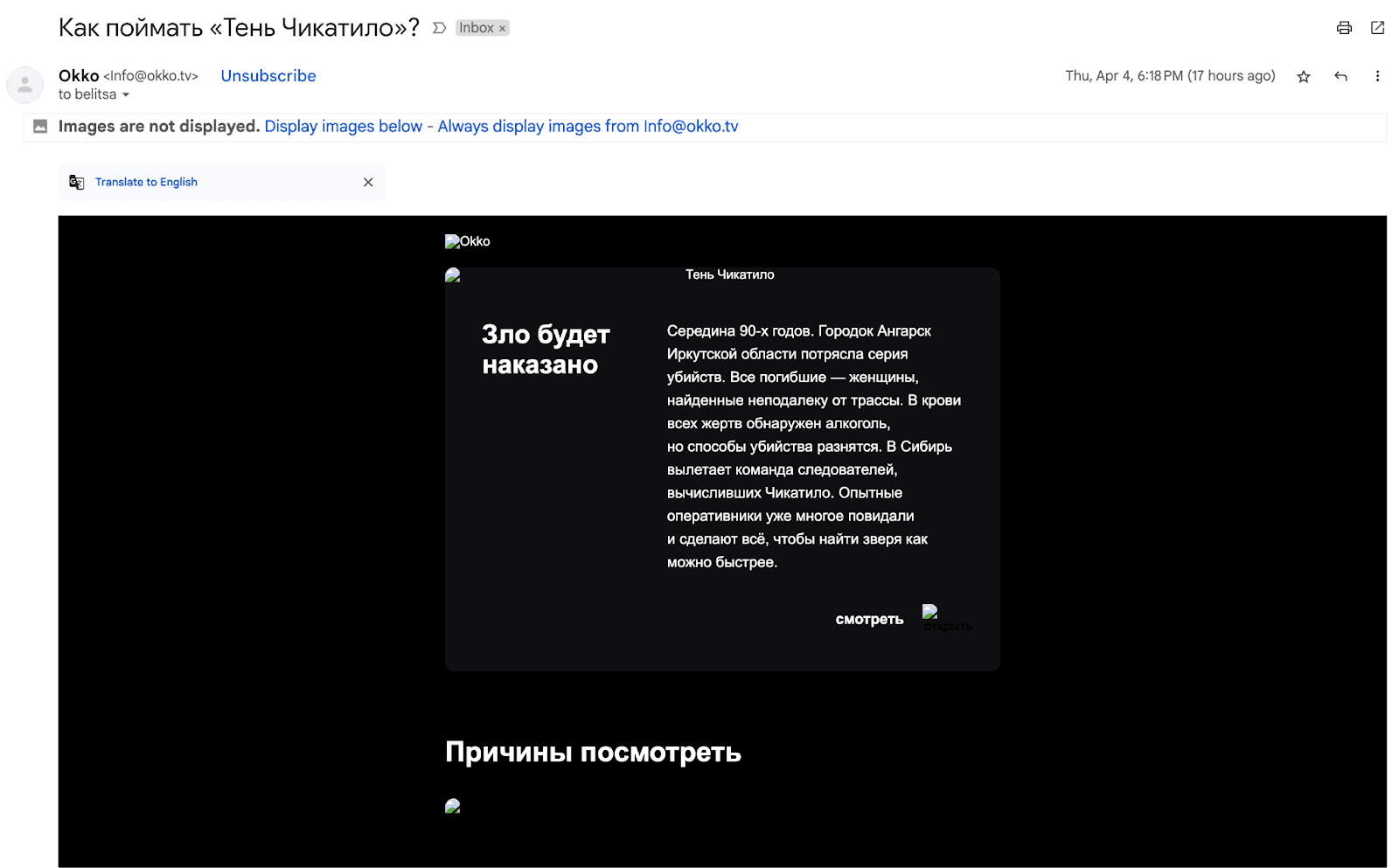The image size is (1399, 868).
Task: Click the image placeholder icon in warning bar
Action: [x=40, y=127]
